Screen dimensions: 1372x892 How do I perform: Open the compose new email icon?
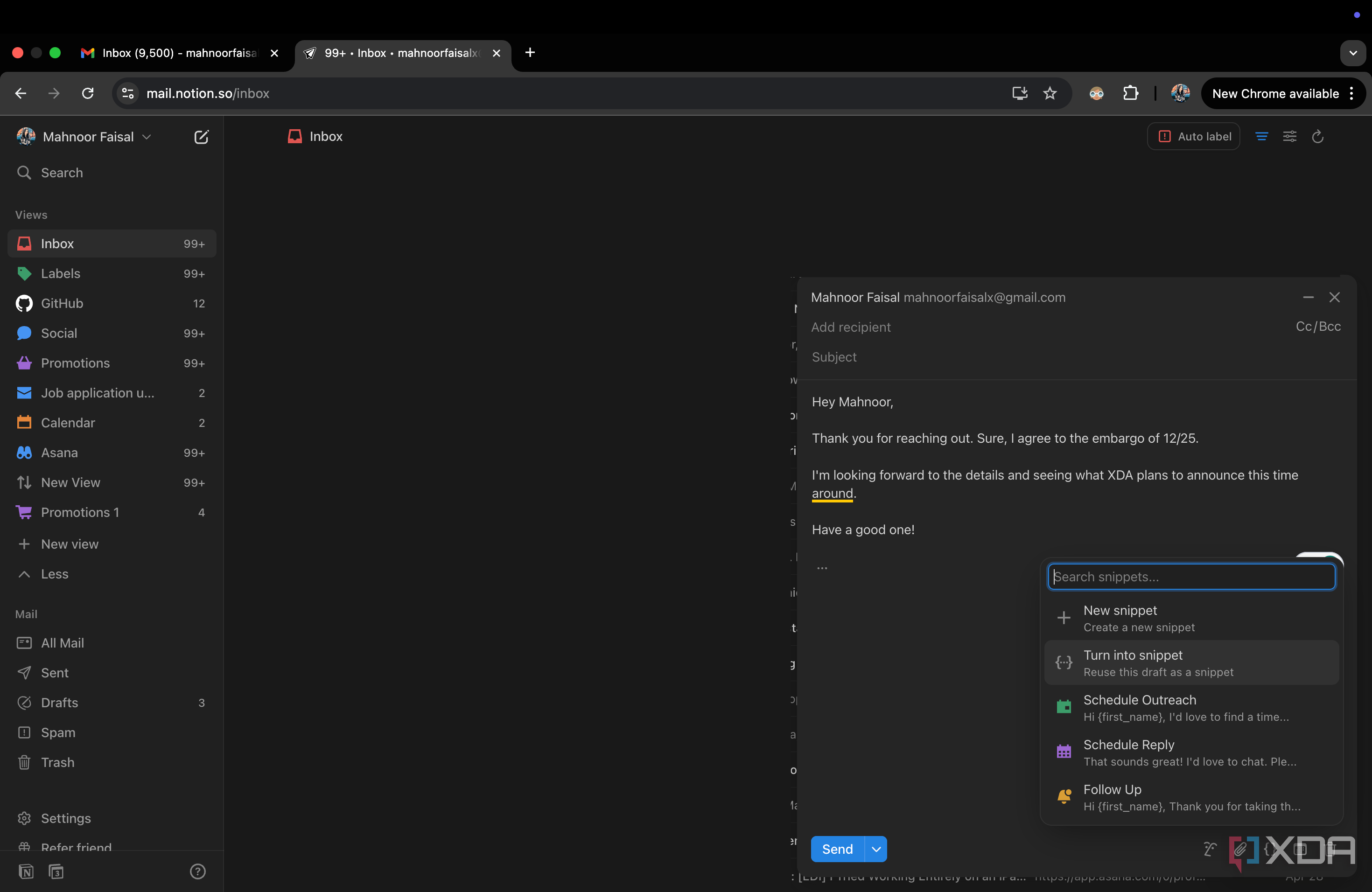pyautogui.click(x=201, y=137)
